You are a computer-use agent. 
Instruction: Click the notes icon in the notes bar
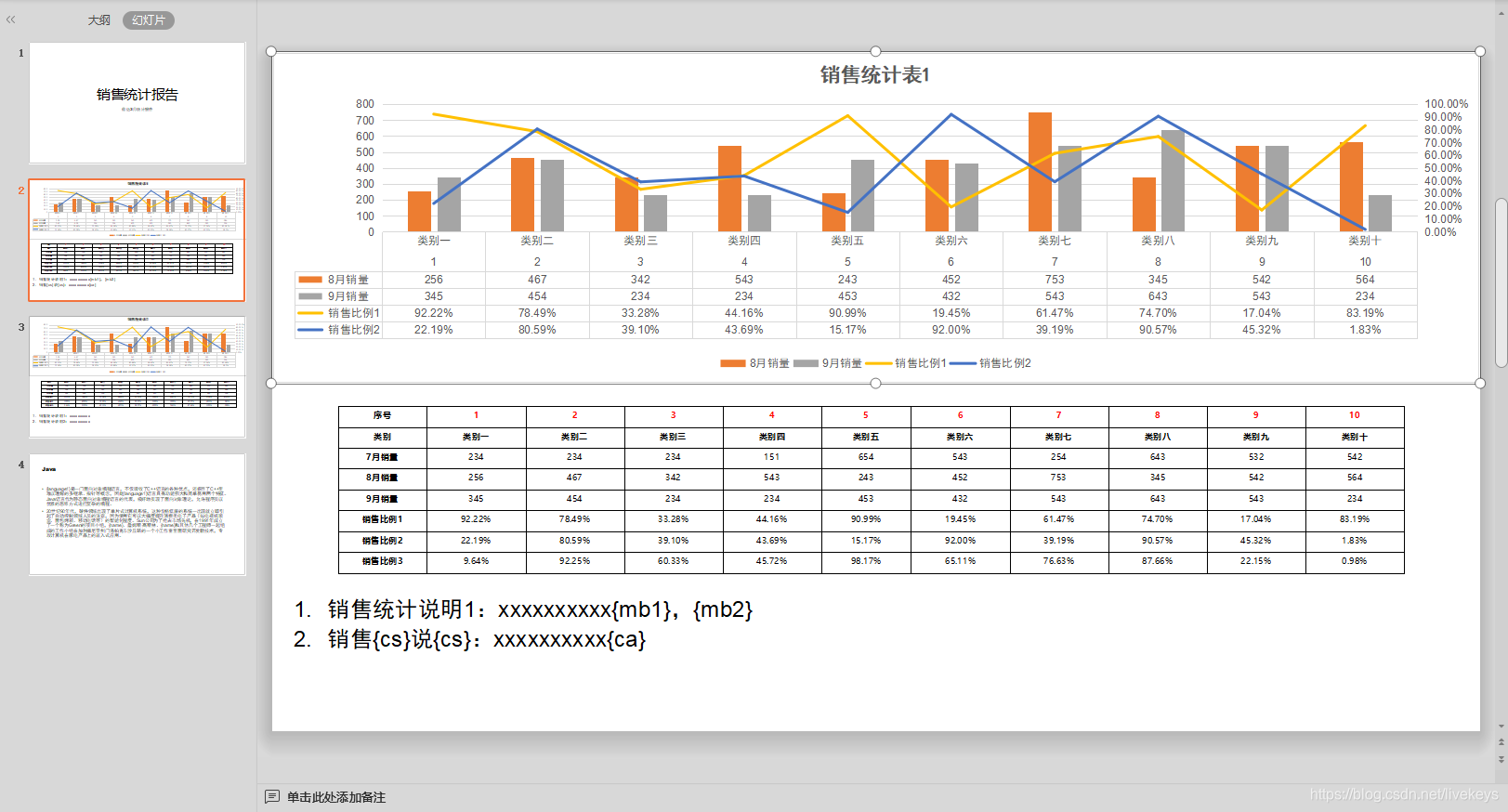pos(272,797)
